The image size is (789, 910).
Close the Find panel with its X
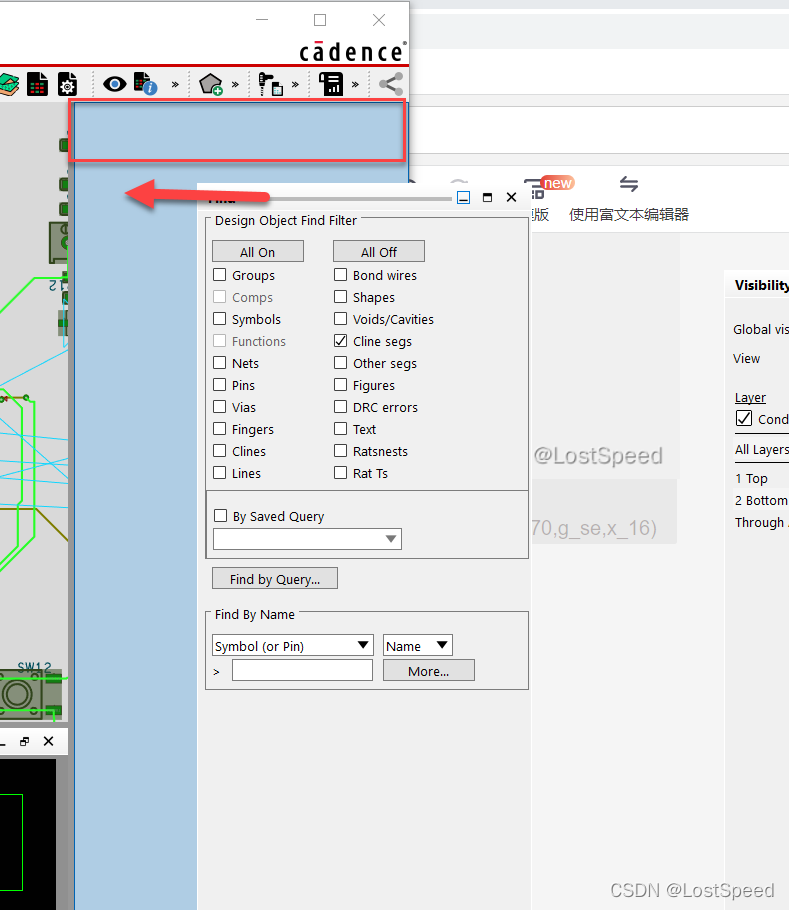pyautogui.click(x=511, y=197)
